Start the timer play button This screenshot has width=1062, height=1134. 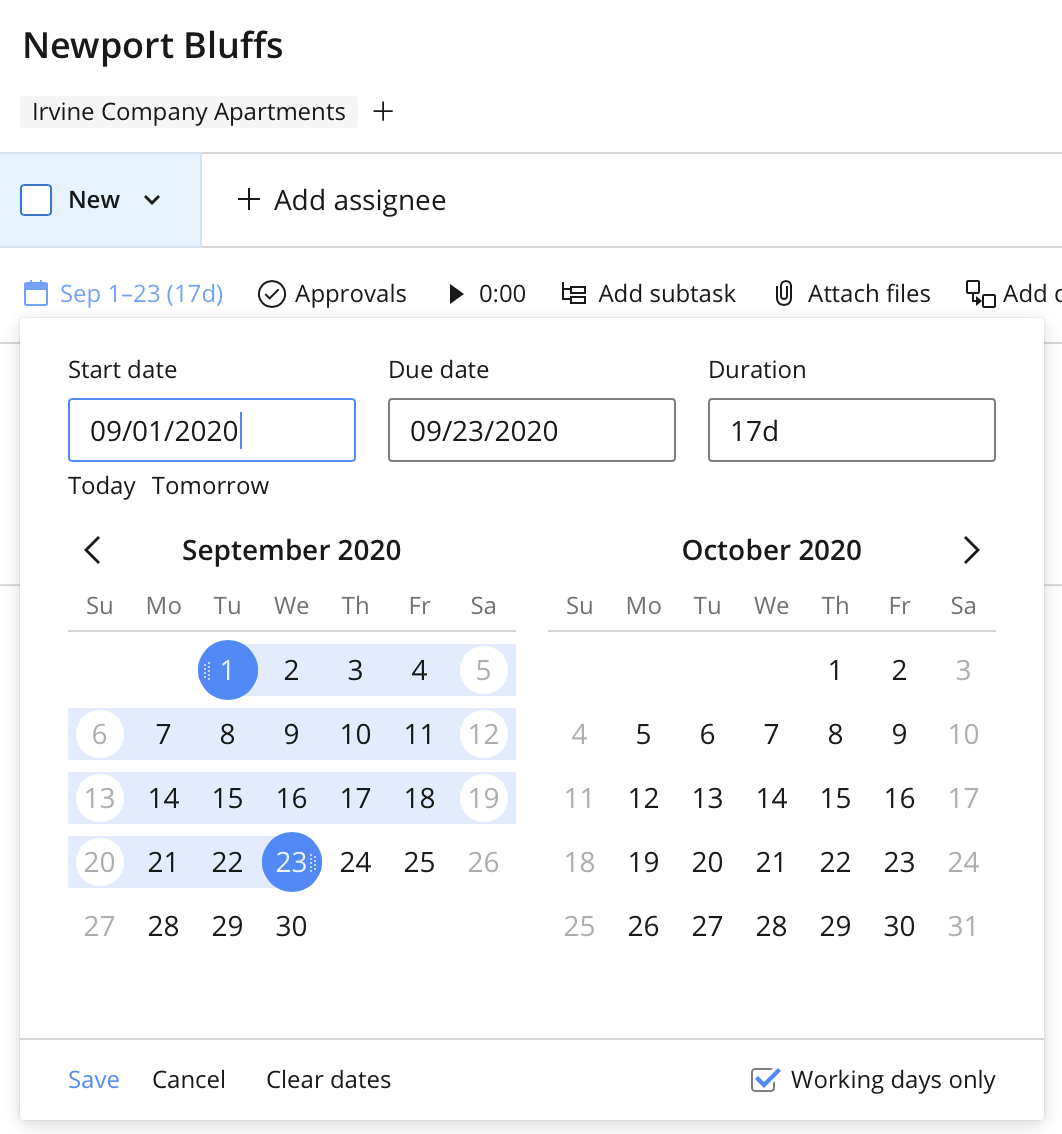coord(456,294)
